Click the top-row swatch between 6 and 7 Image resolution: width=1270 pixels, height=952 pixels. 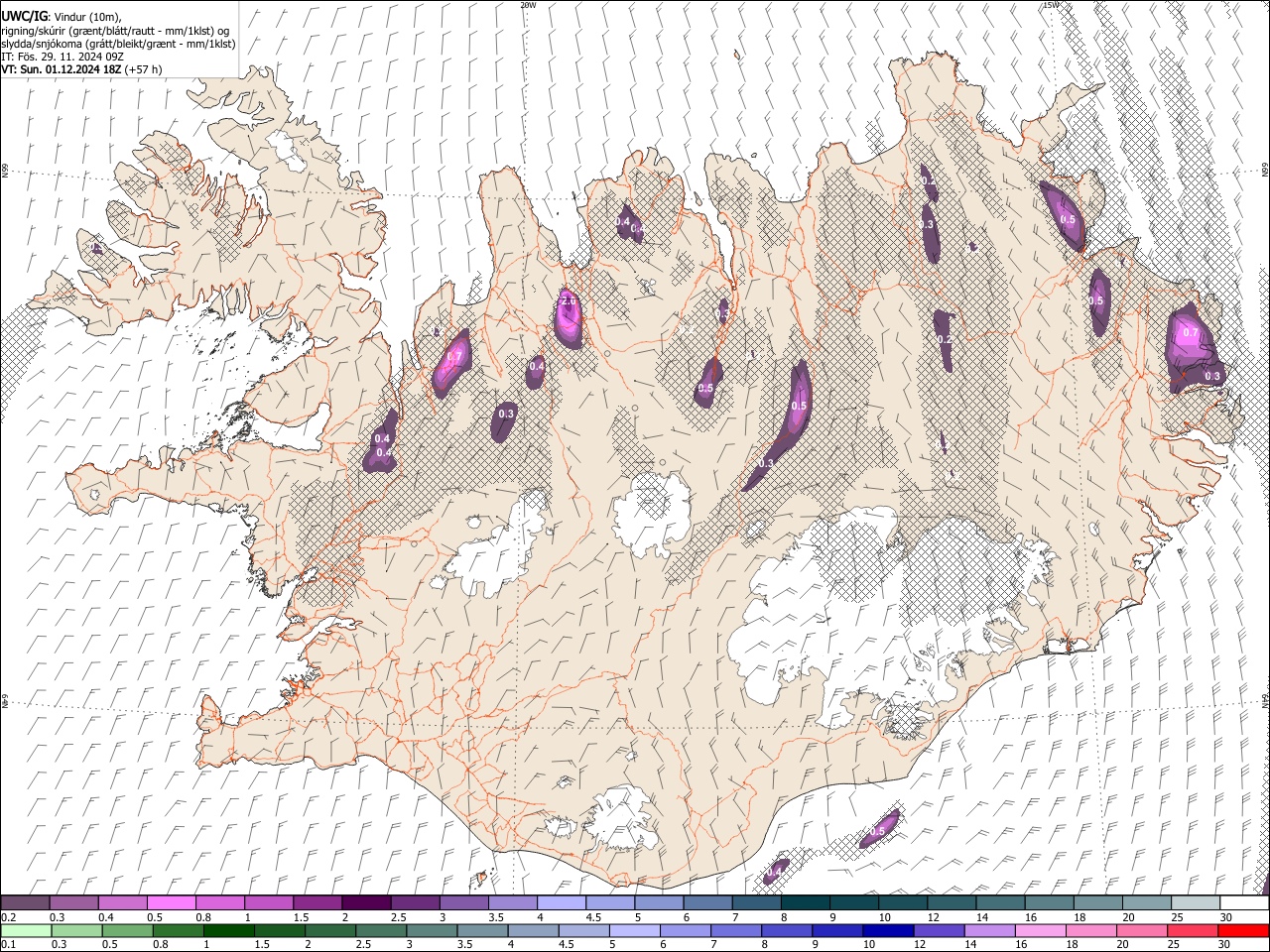[x=707, y=903]
